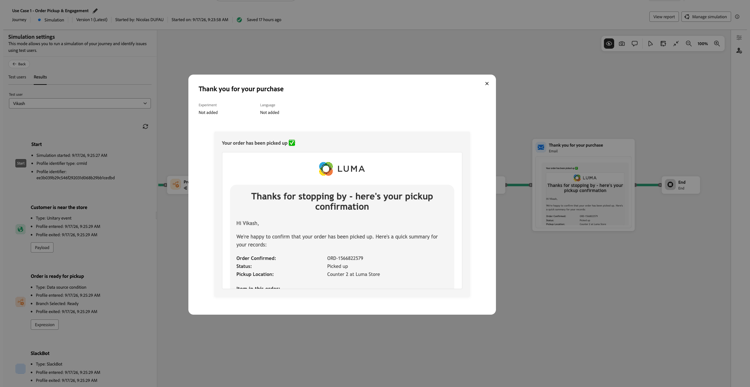750x387 pixels.
Task: Click the Simulation status label in header
Action: pyautogui.click(x=54, y=20)
